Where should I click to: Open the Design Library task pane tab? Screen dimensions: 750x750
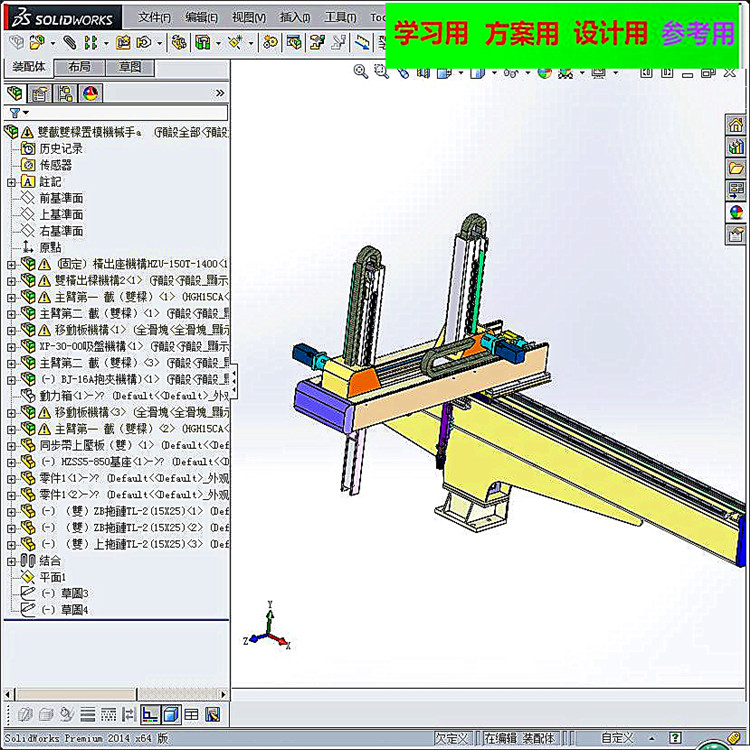coord(736,146)
